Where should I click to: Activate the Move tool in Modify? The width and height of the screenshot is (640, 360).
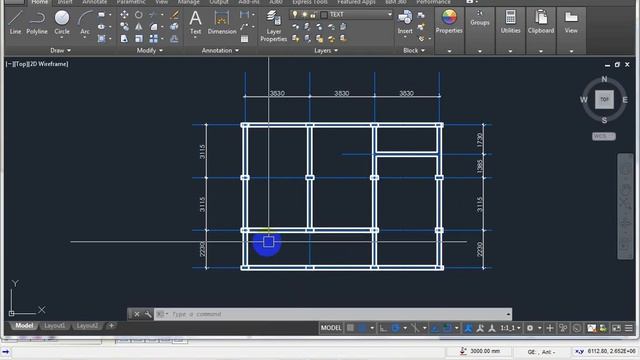tap(124, 15)
